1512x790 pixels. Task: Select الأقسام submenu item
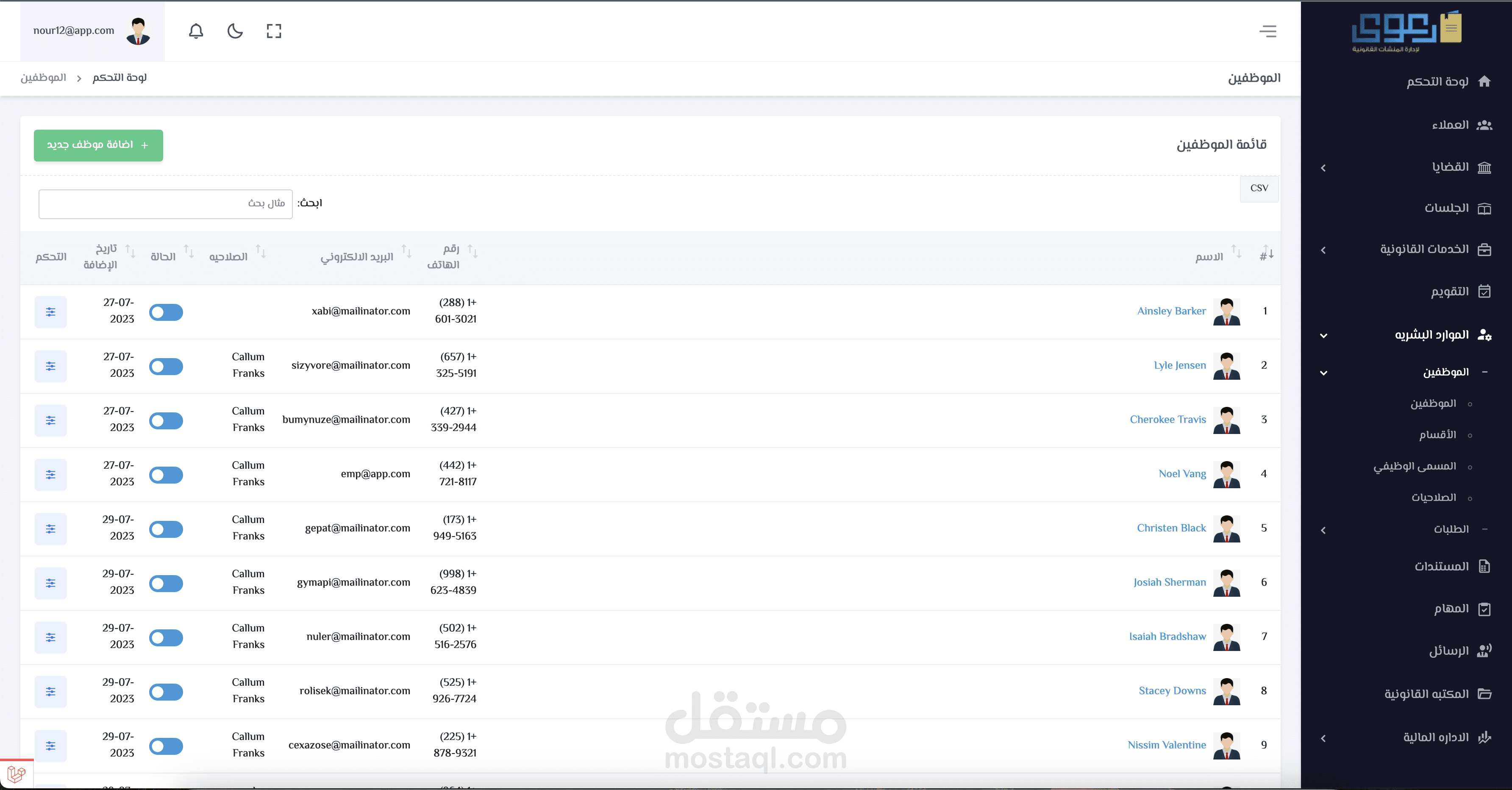pyautogui.click(x=1437, y=435)
